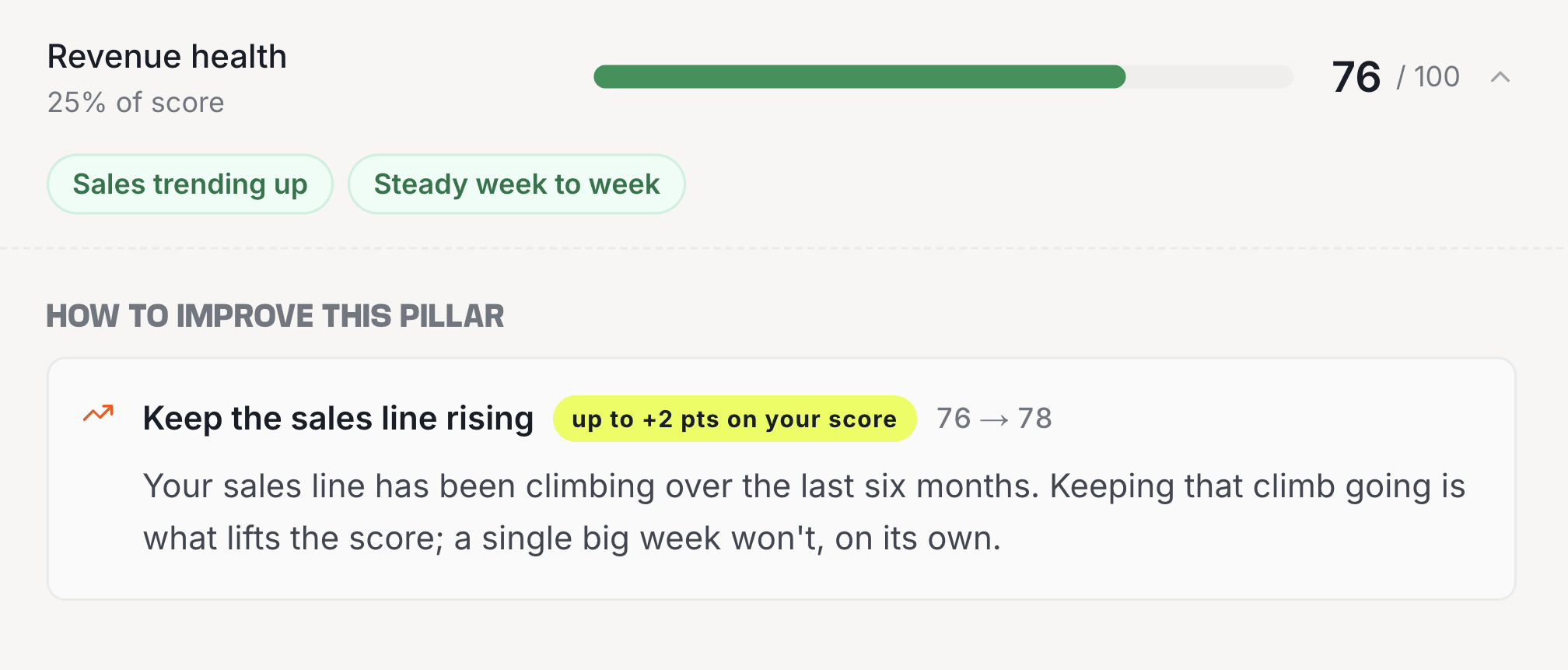Open the Keep the sales line rising tip
The width and height of the screenshot is (1568, 670).
point(338,419)
